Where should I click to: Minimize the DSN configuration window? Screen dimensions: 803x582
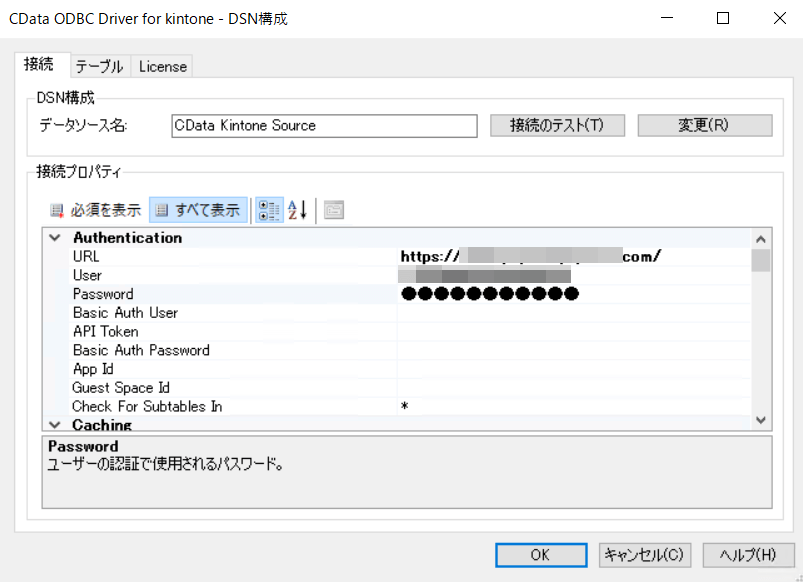pyautogui.click(x=667, y=18)
